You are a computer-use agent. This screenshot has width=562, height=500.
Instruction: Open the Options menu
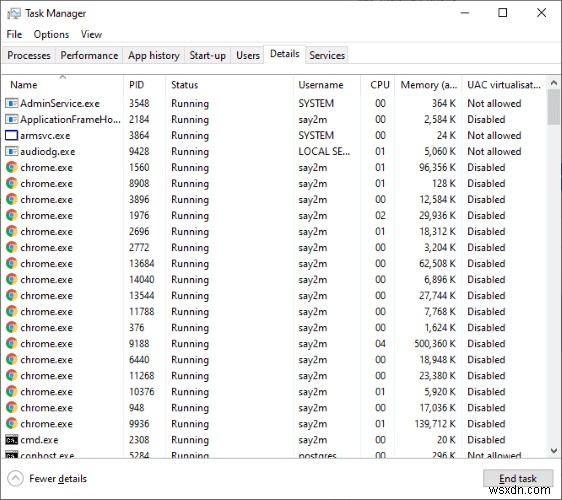tap(51, 34)
